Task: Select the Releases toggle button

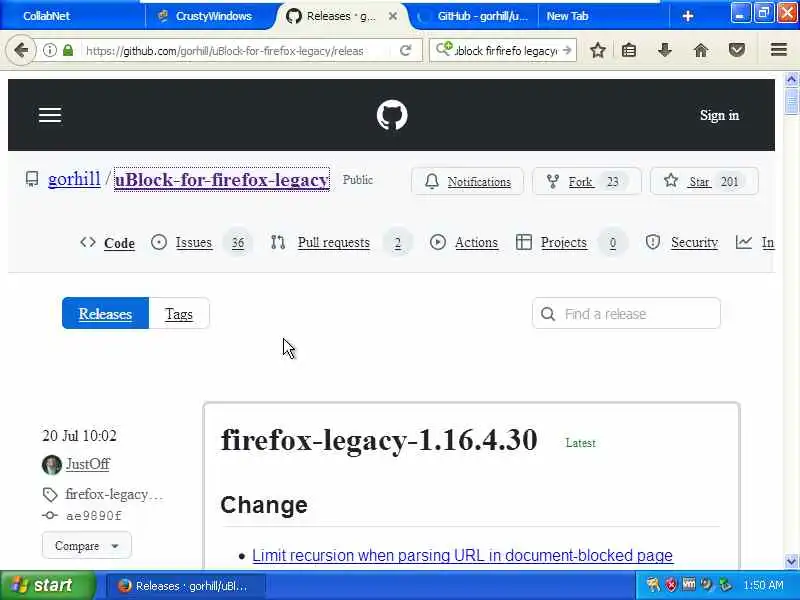Action: tap(105, 313)
